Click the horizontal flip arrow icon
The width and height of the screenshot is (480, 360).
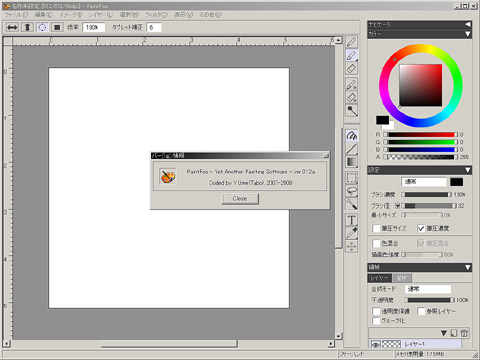tap(12, 27)
